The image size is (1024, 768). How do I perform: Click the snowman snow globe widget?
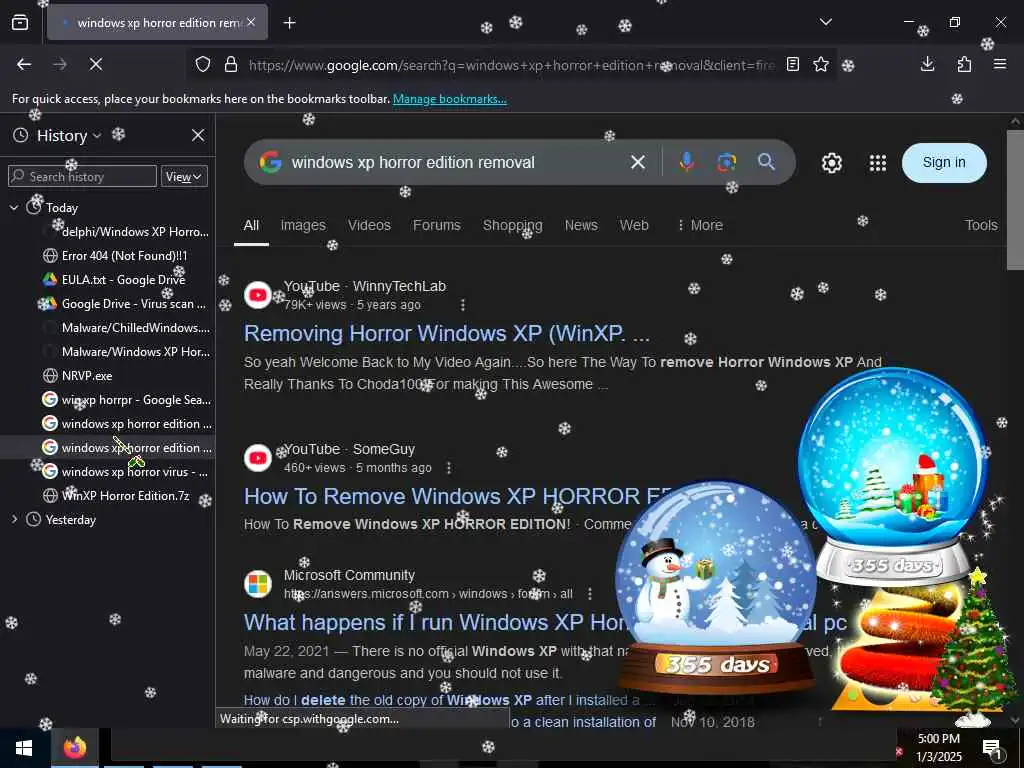[x=716, y=588]
